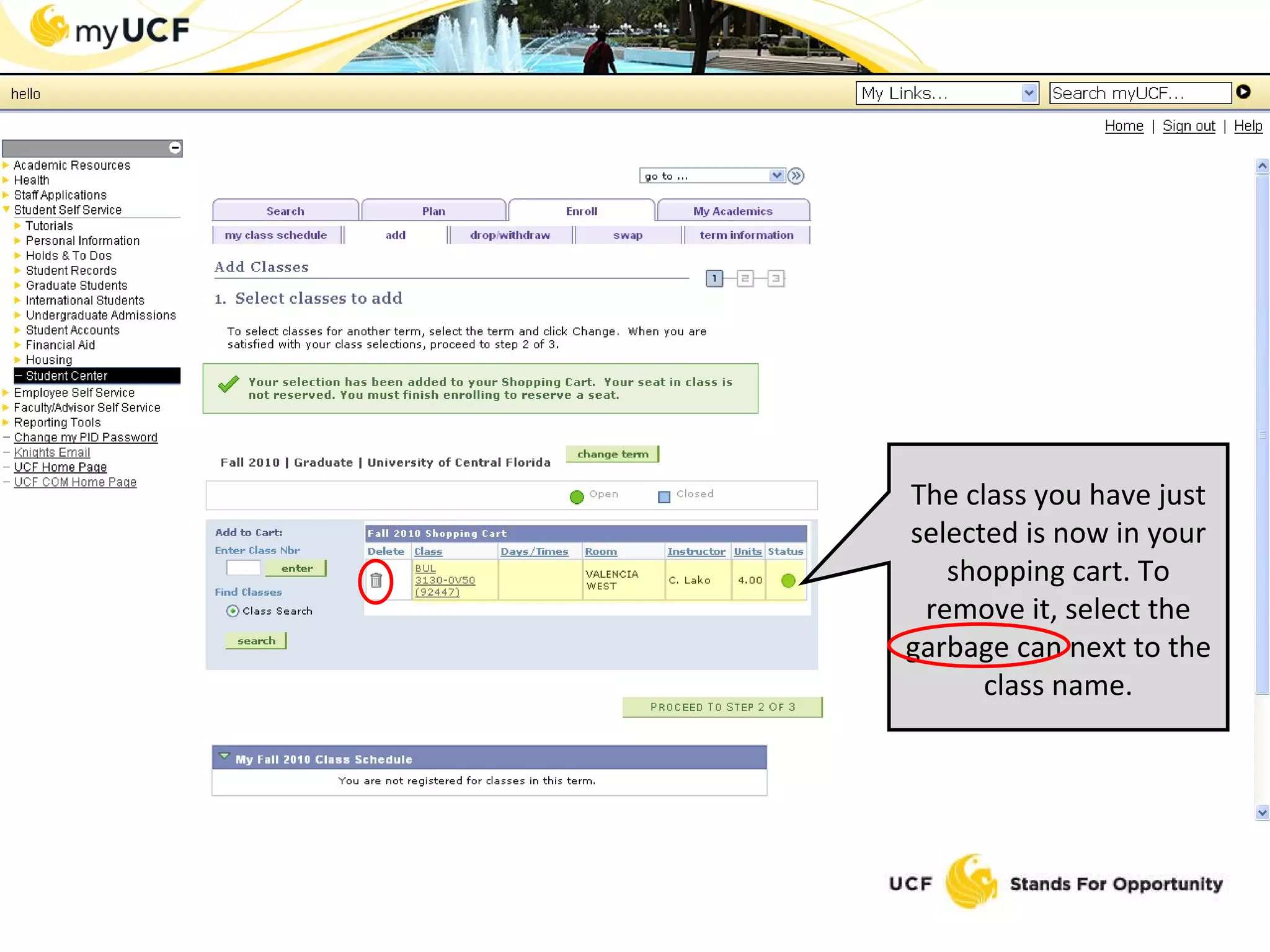Open the go to dropdown list
1270x952 pixels.
(776, 176)
